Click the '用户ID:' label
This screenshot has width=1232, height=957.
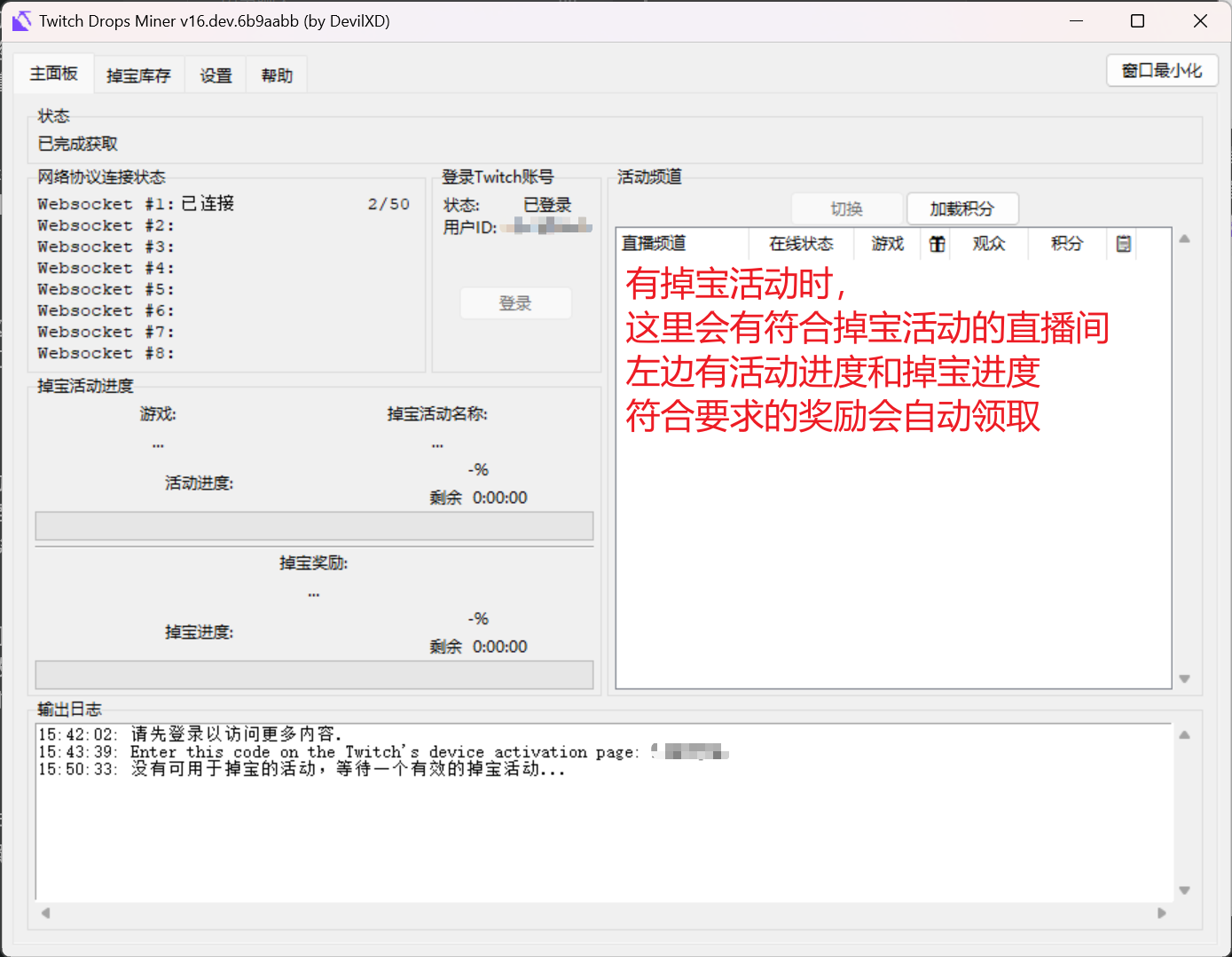pos(470,227)
